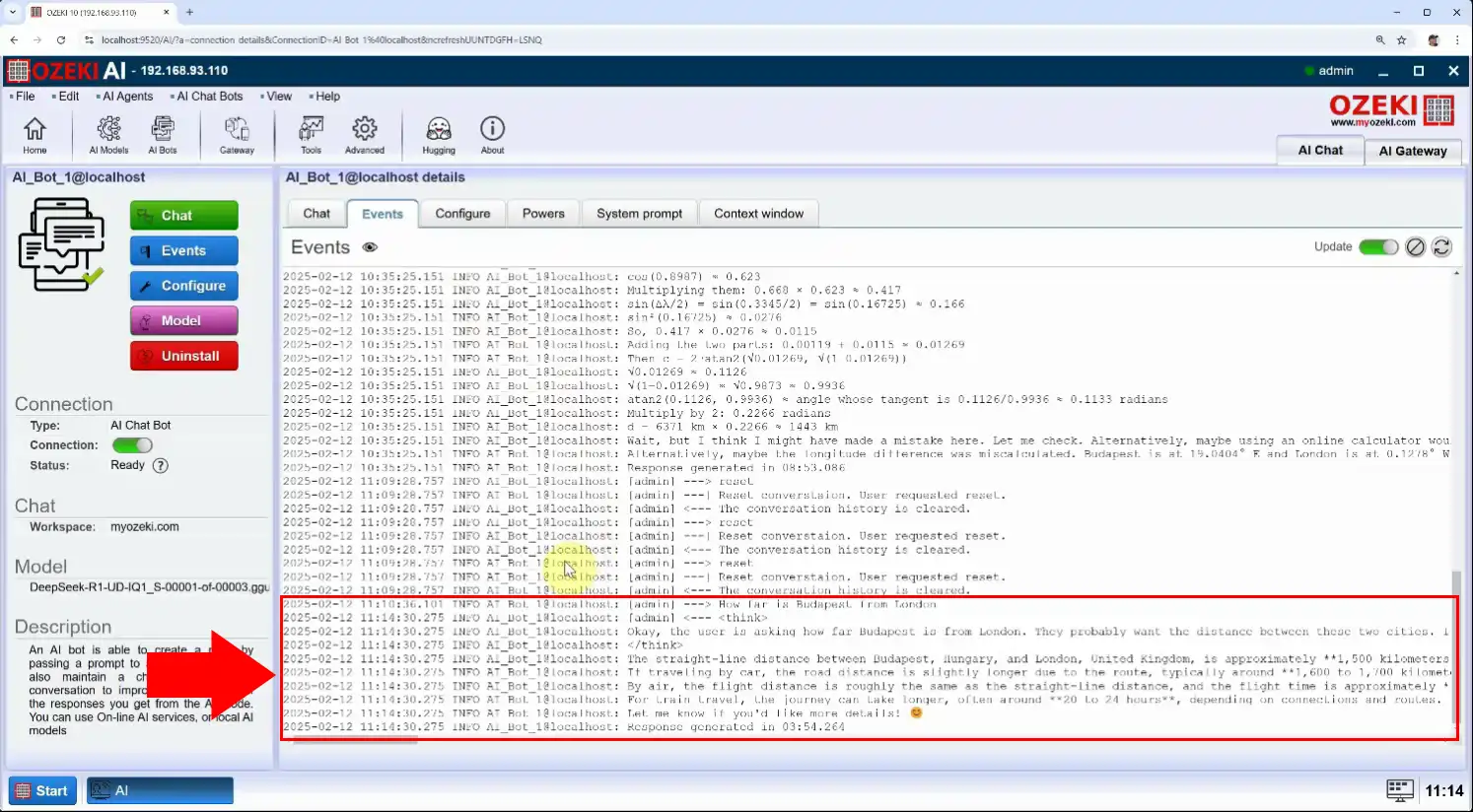Screen dimensions: 1473x812
Task: Open the Edit menu
Action: [x=66, y=97]
